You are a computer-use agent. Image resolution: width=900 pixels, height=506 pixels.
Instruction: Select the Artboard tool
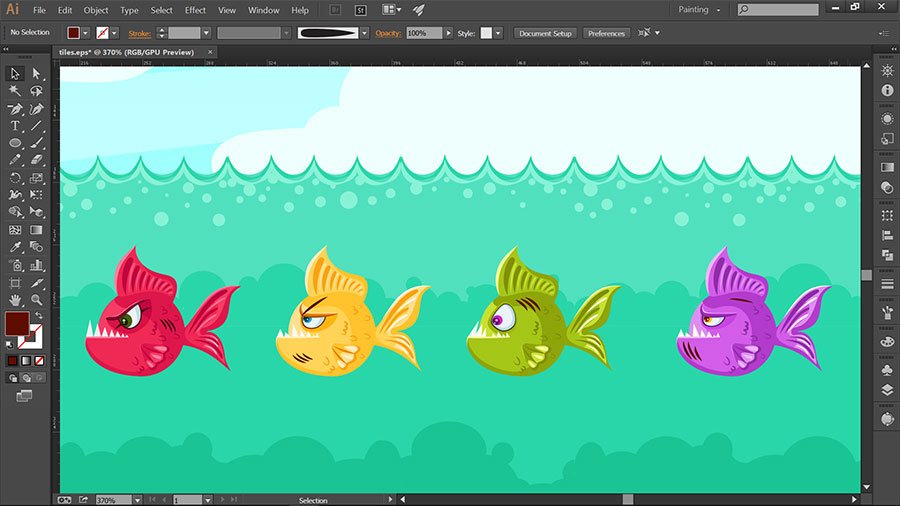pyautogui.click(x=15, y=283)
